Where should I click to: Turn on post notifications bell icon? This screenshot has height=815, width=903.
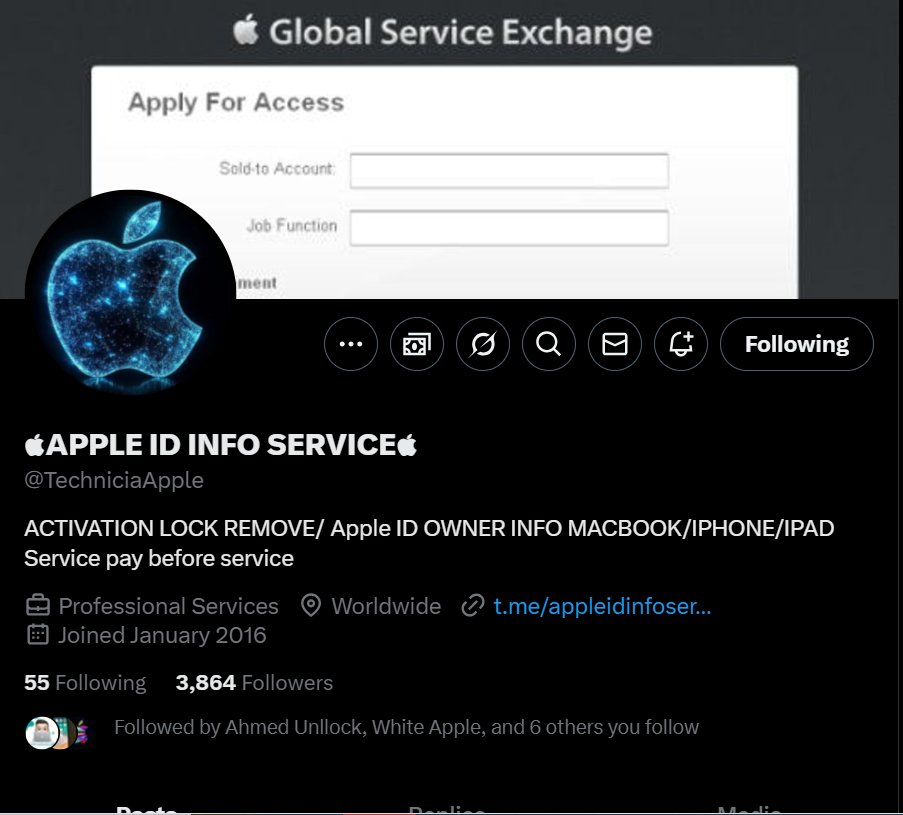coord(681,344)
